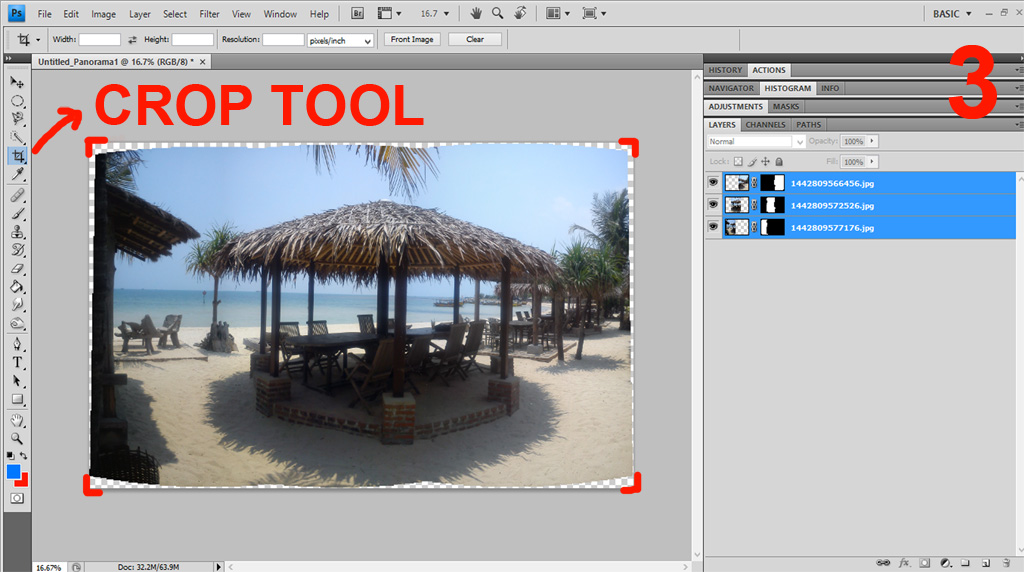This screenshot has height=572, width=1024.
Task: Open the File menu
Action: [44, 14]
